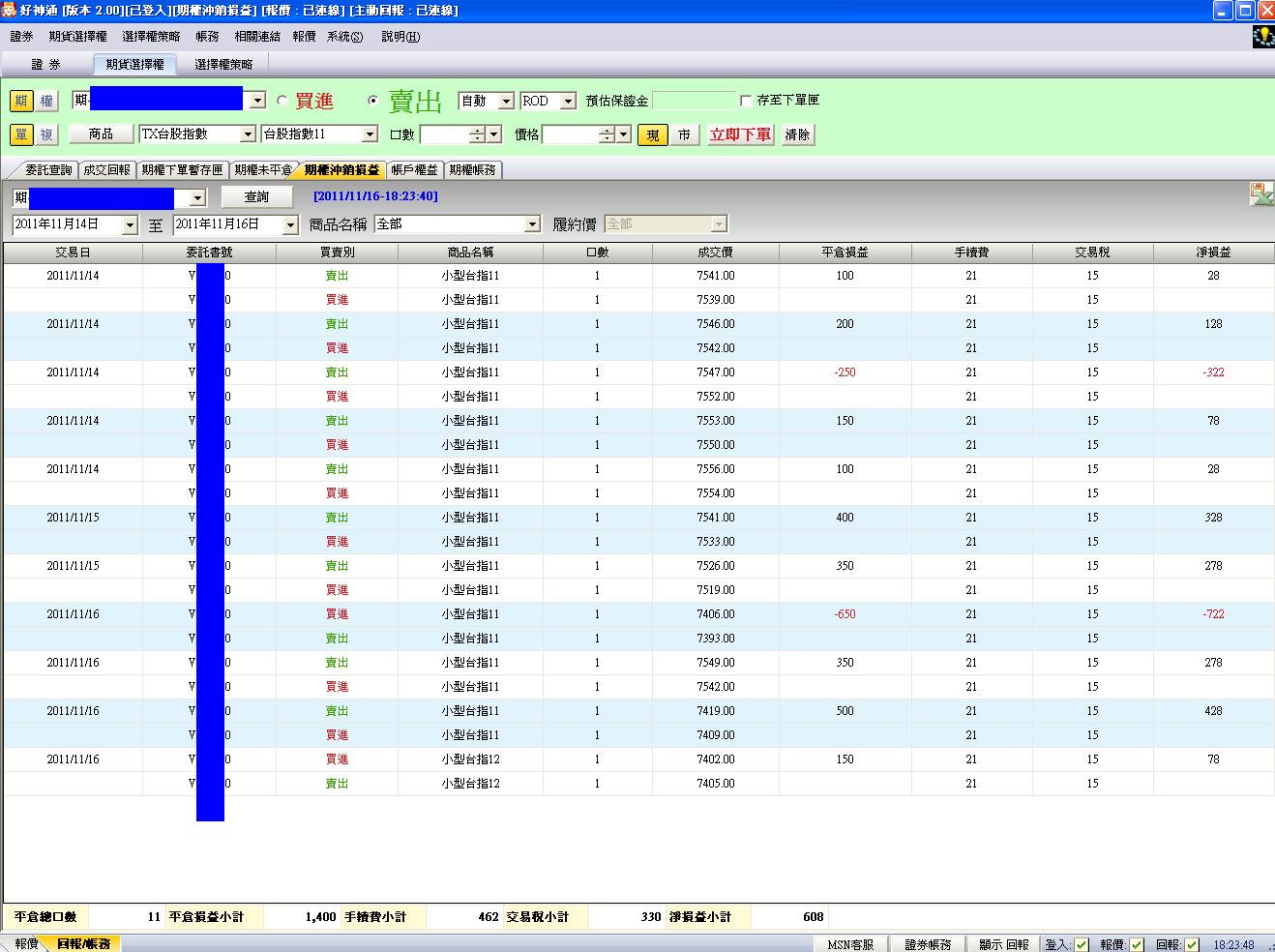
Task: Select the 賣出 sell radio button
Action: pos(373,101)
